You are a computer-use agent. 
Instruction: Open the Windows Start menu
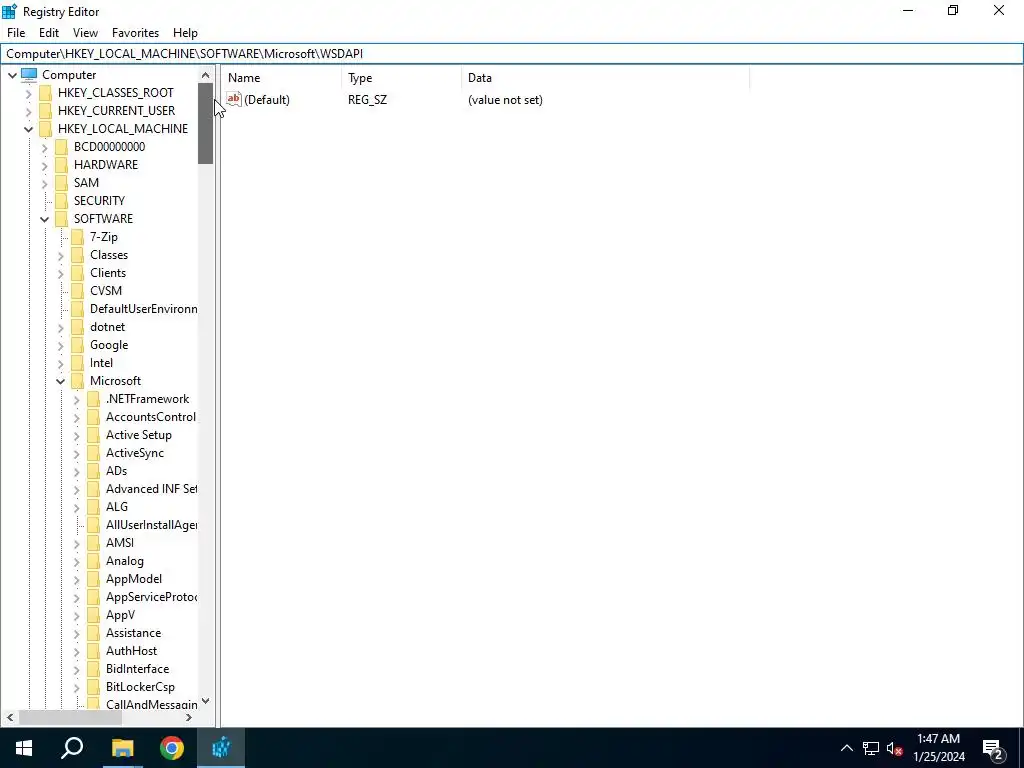tap(24, 748)
